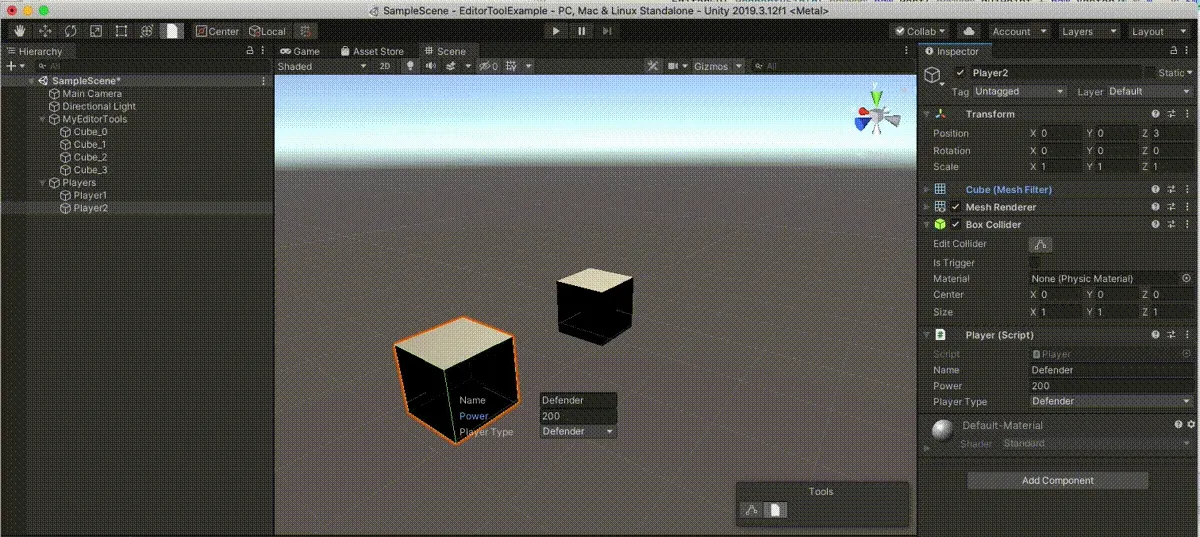Toggle scene audio with the speaker icon

pos(431,66)
